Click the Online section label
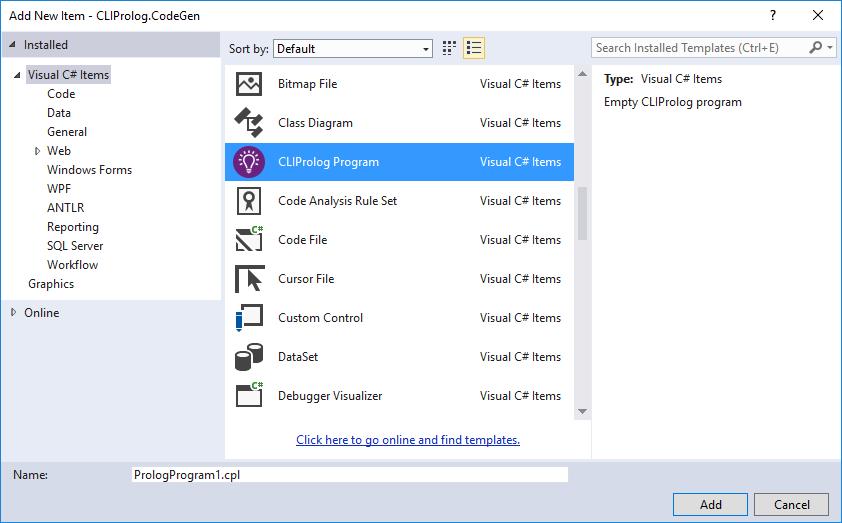 (41, 313)
